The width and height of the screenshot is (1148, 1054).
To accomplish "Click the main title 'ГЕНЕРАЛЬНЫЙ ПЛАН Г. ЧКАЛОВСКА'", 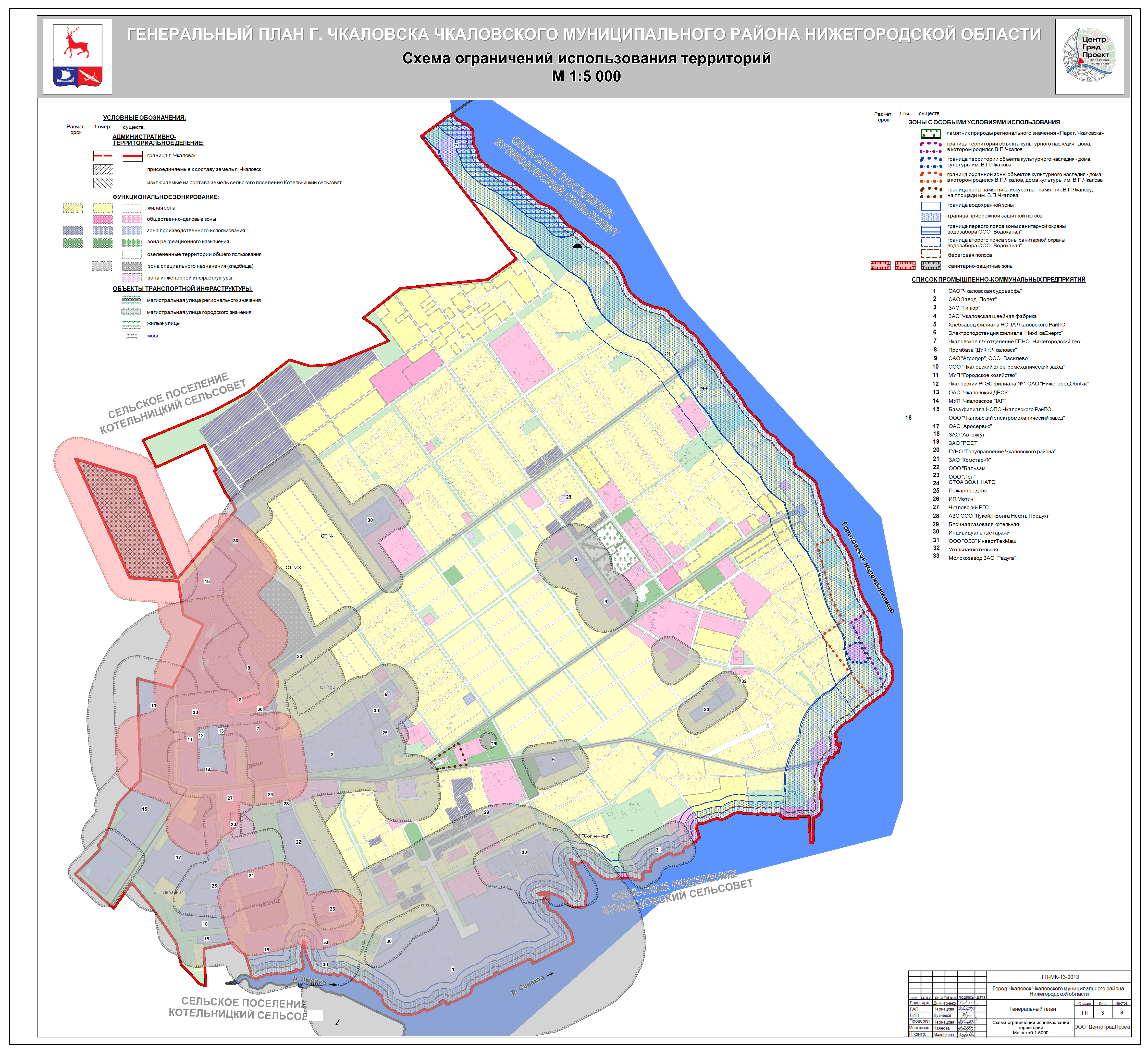I will [x=584, y=34].
